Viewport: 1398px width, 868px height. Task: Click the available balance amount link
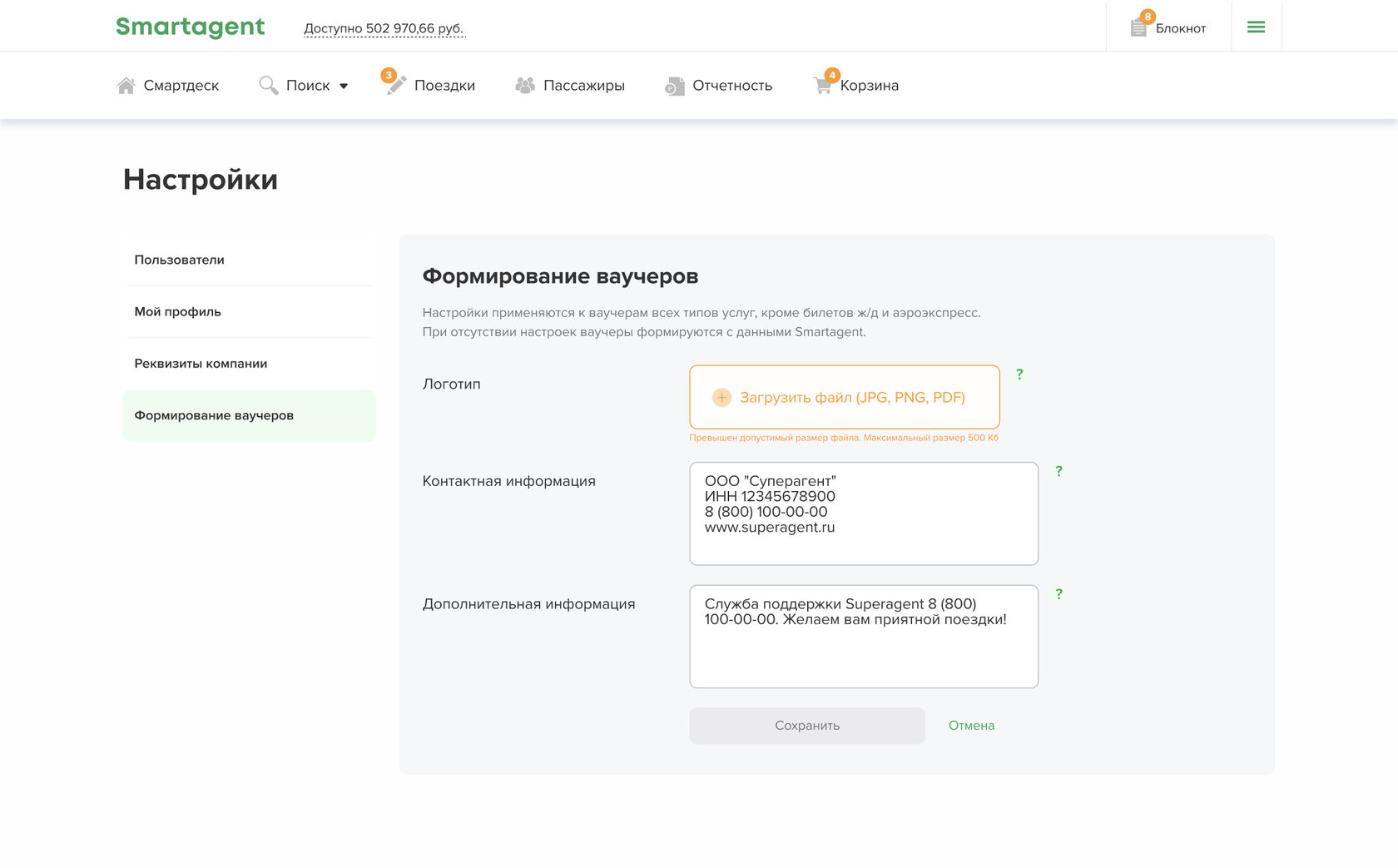point(384,28)
